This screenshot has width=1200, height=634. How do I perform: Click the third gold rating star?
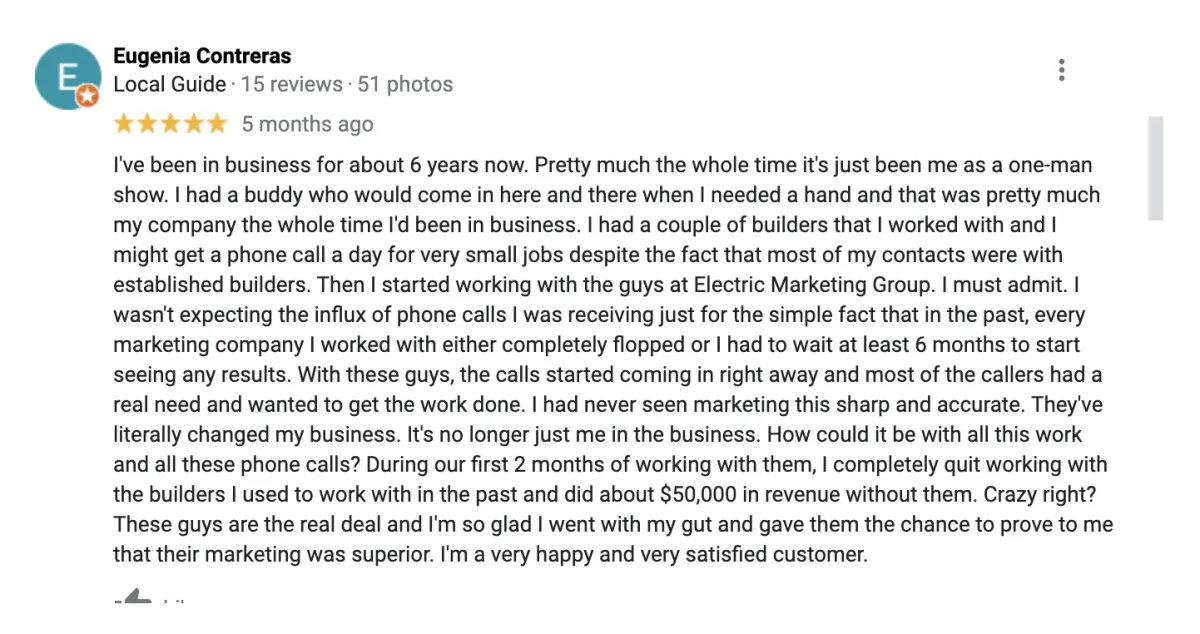click(x=171, y=124)
